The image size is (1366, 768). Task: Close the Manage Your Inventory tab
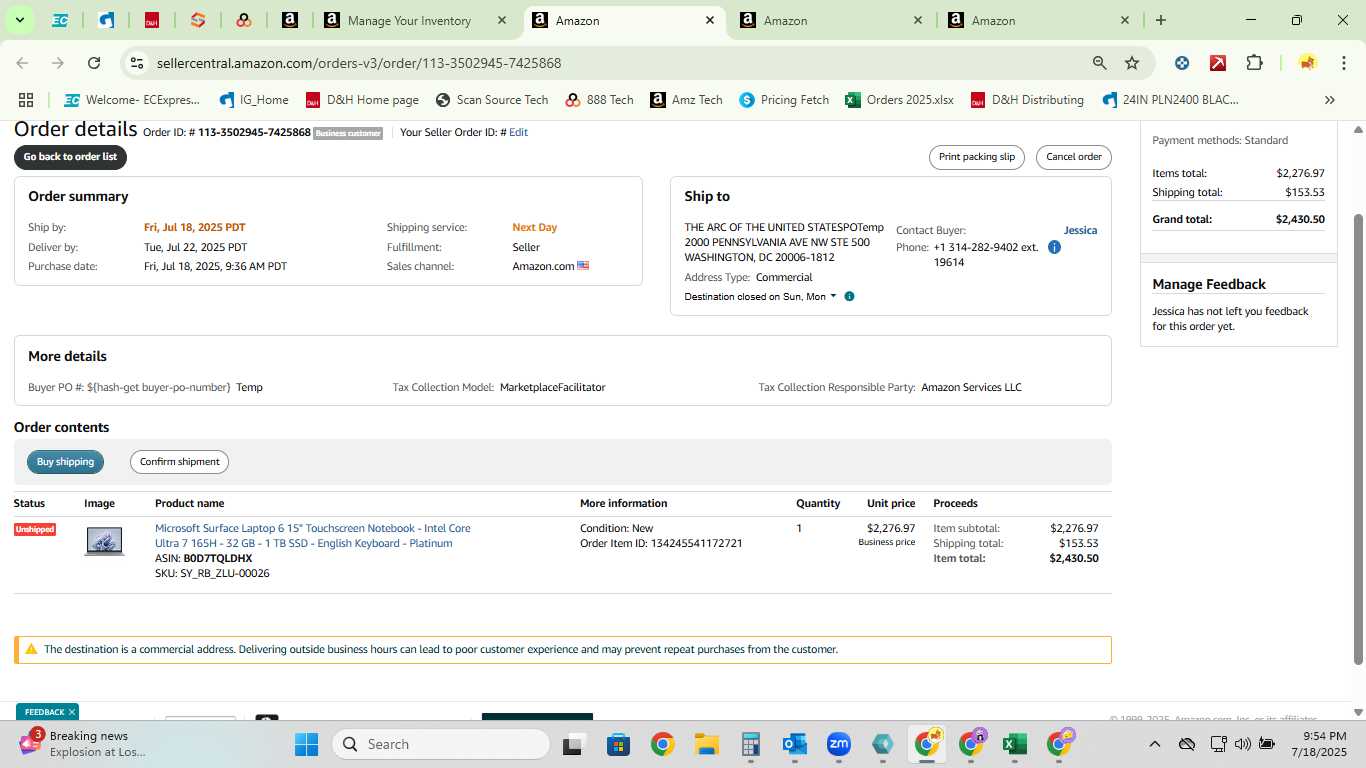coord(502,20)
